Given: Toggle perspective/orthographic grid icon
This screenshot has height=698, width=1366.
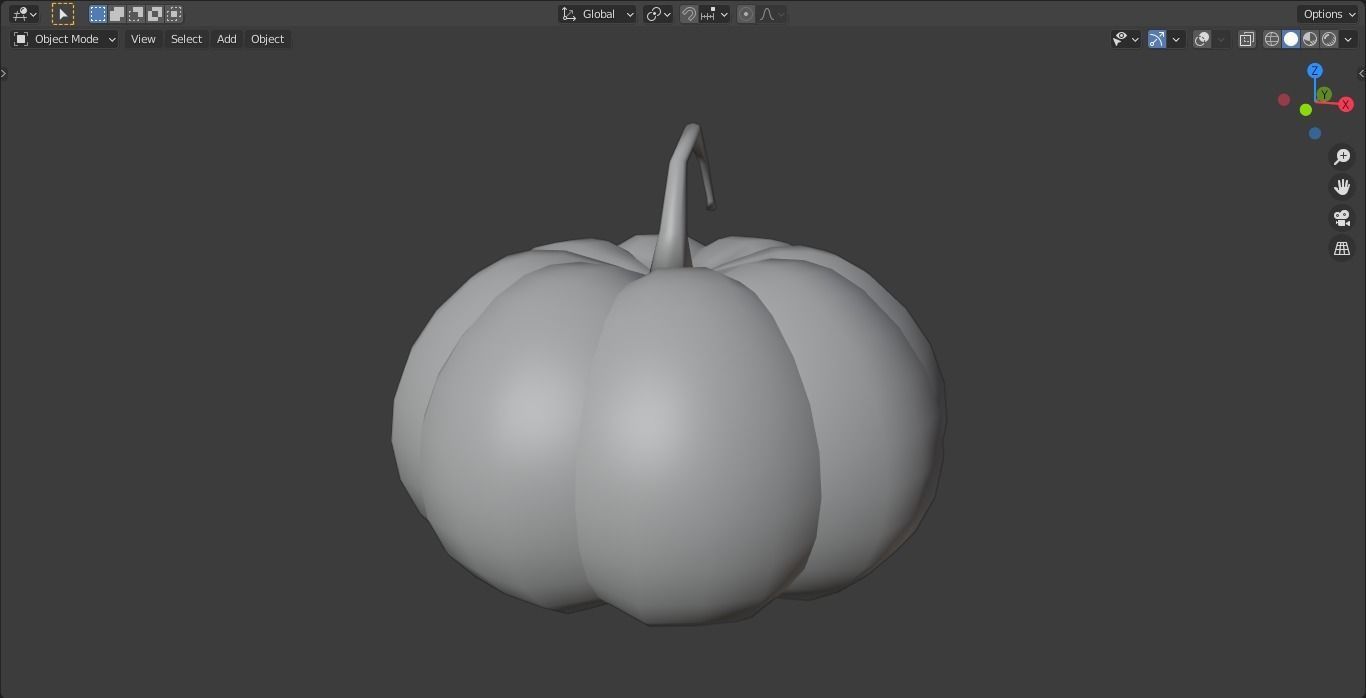Looking at the screenshot, I should tap(1342, 248).
